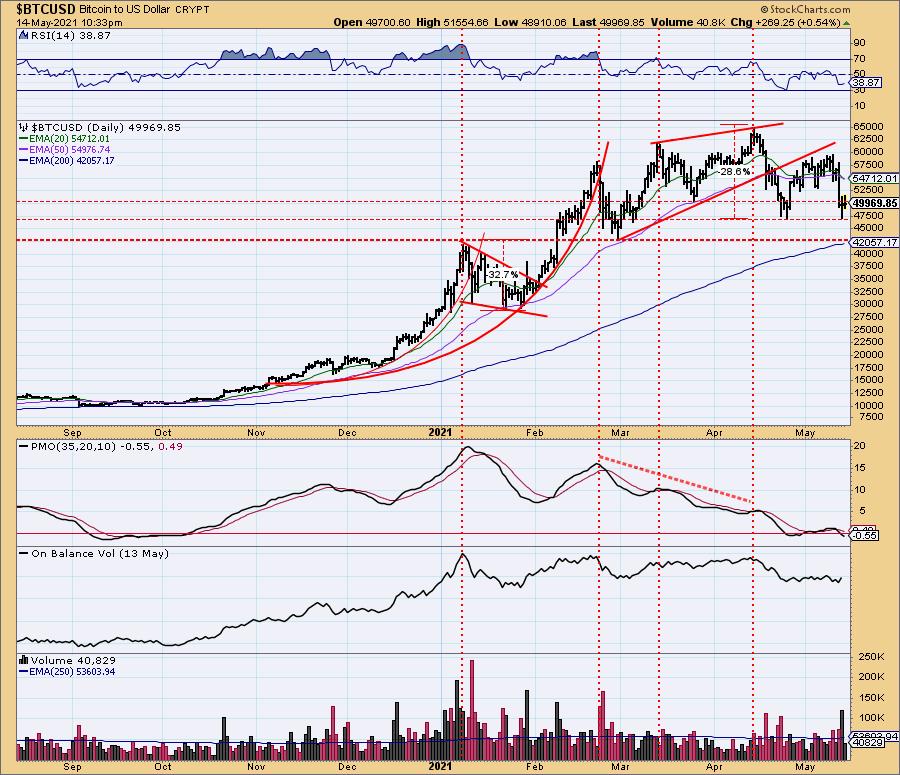Click the EMA(20) 54712.01 legend text

pos(69,139)
